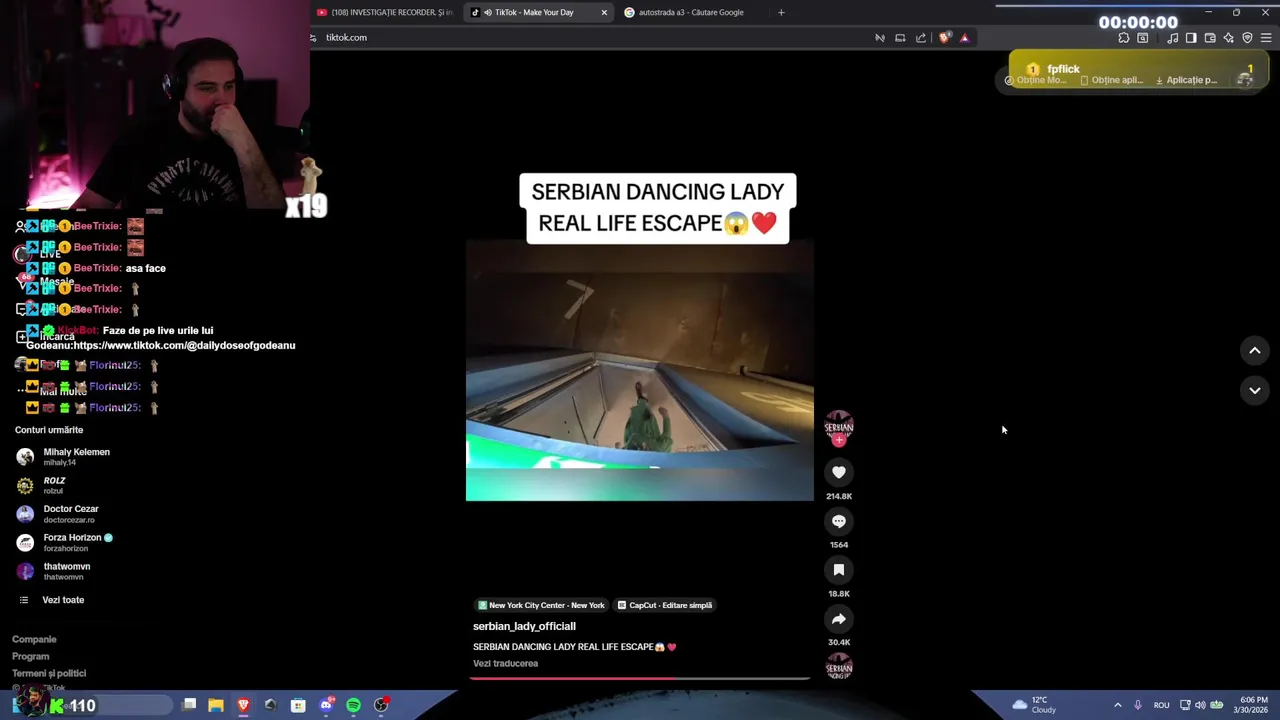Open Task View from the taskbar

click(189, 705)
